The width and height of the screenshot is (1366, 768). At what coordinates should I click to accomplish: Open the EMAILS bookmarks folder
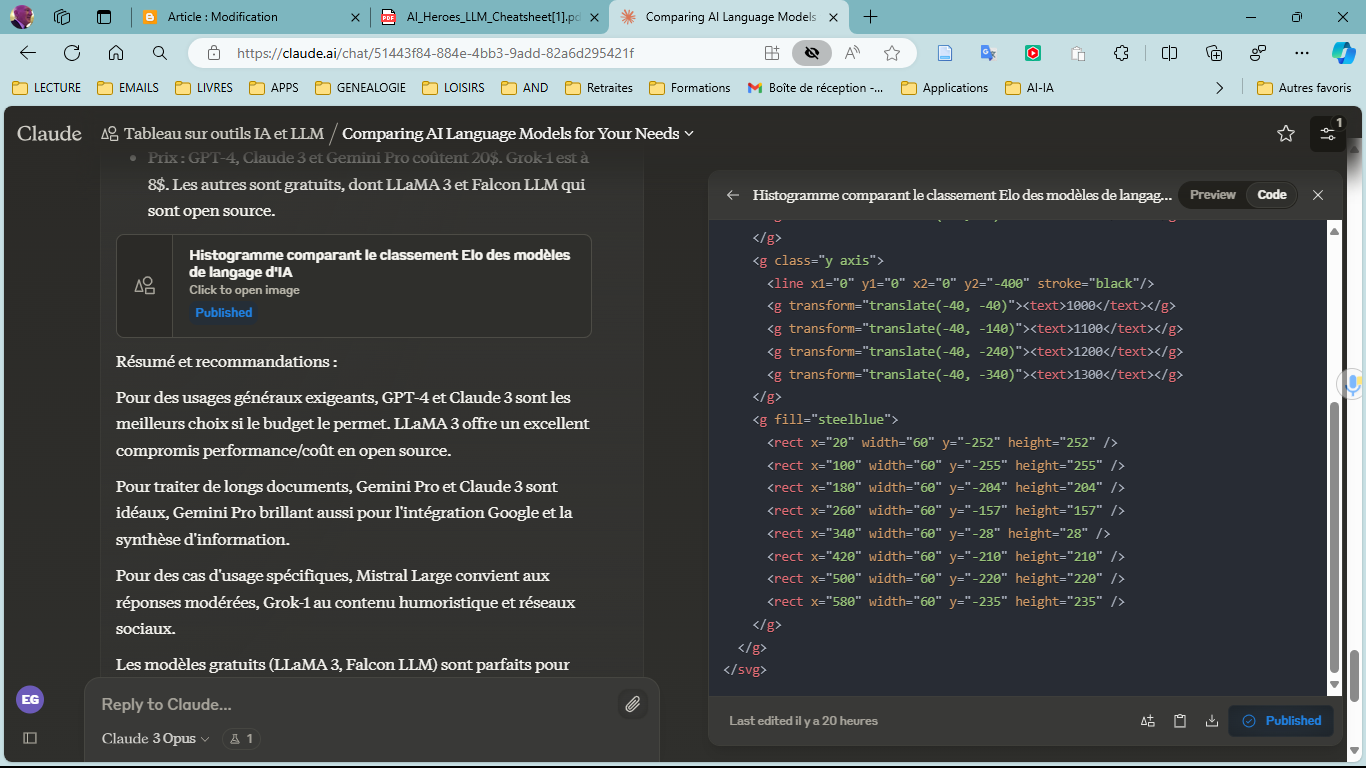128,88
